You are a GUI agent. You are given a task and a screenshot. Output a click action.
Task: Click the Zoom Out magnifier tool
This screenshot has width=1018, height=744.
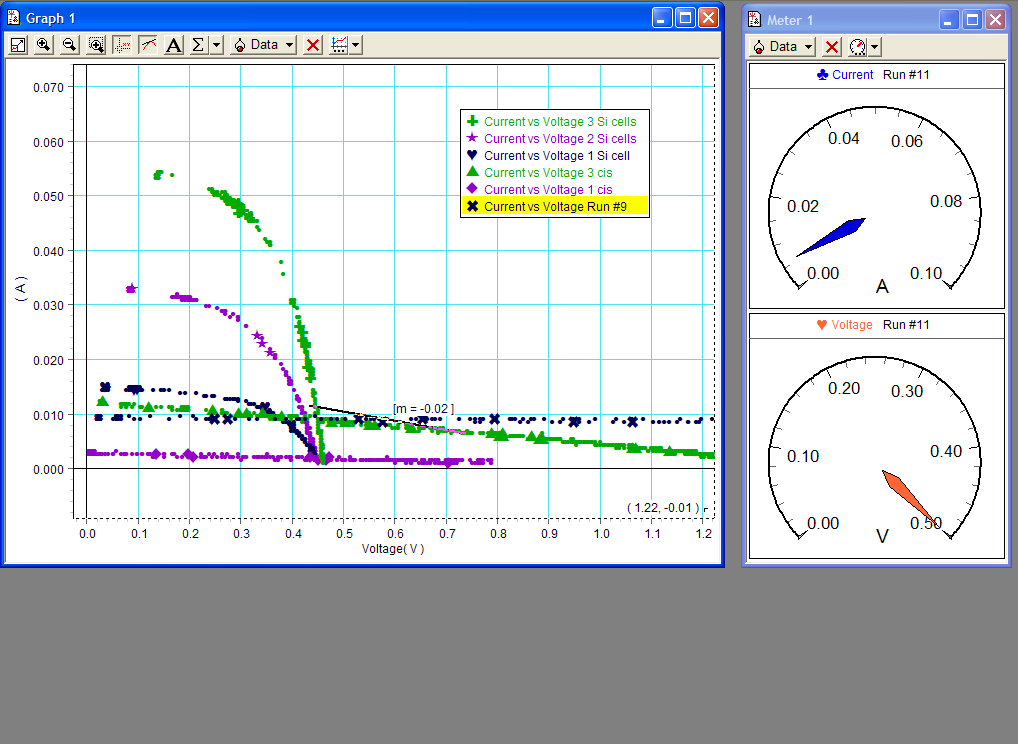(70, 45)
